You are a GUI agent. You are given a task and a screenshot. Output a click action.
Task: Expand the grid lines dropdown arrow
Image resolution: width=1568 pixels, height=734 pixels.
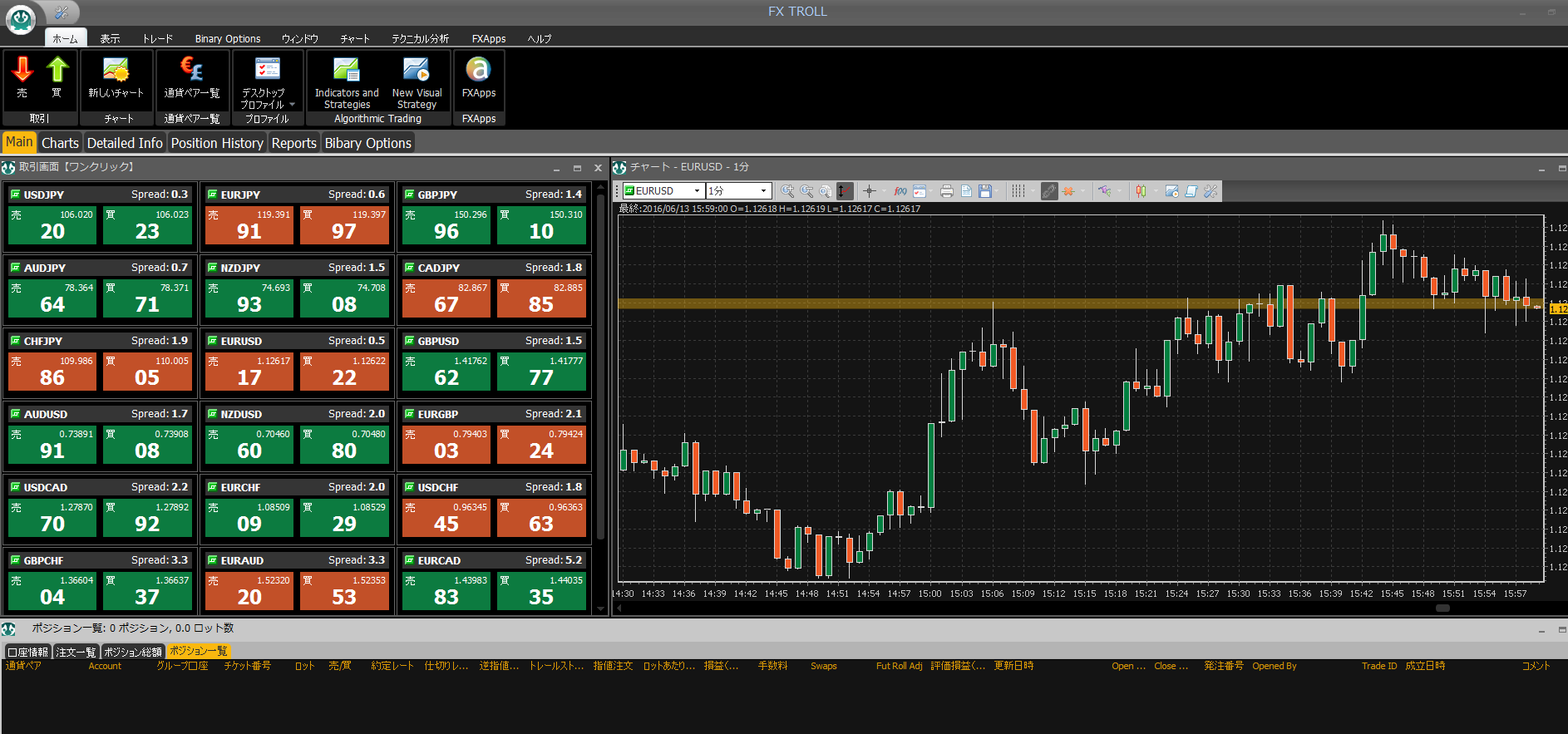coord(1033,191)
